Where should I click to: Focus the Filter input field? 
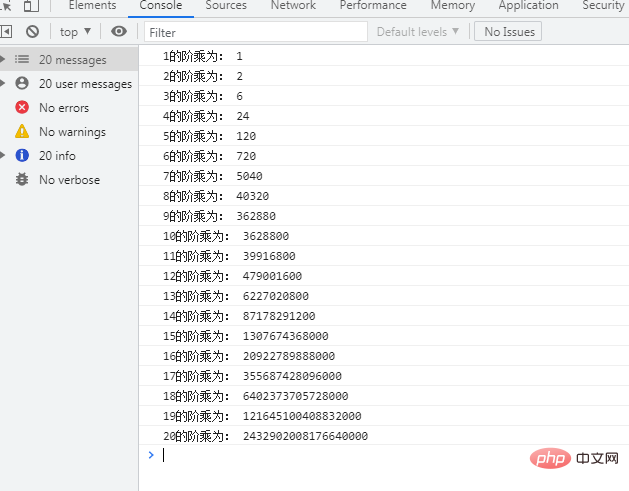pos(256,32)
